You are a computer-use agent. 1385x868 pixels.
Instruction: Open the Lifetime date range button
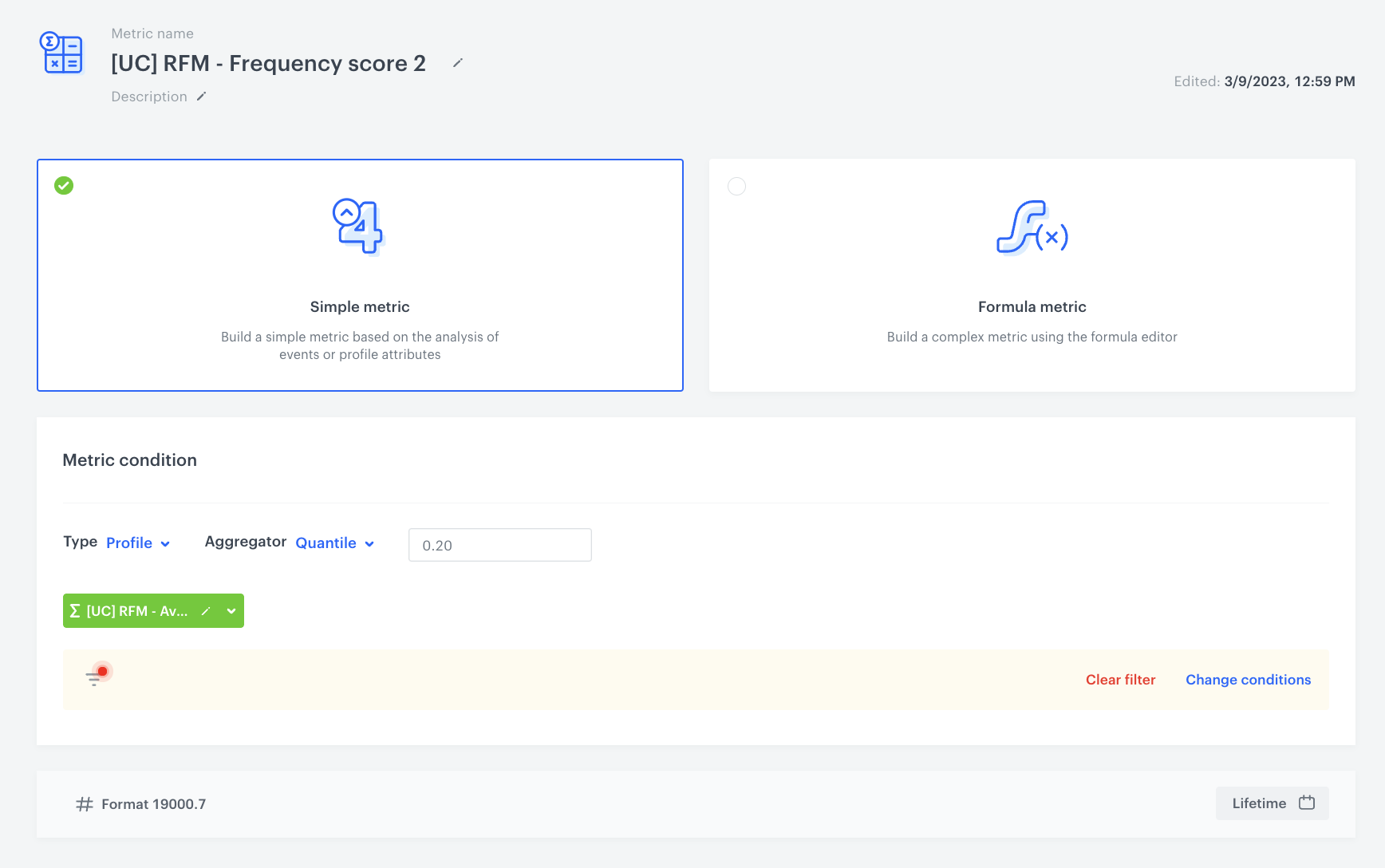(1272, 803)
